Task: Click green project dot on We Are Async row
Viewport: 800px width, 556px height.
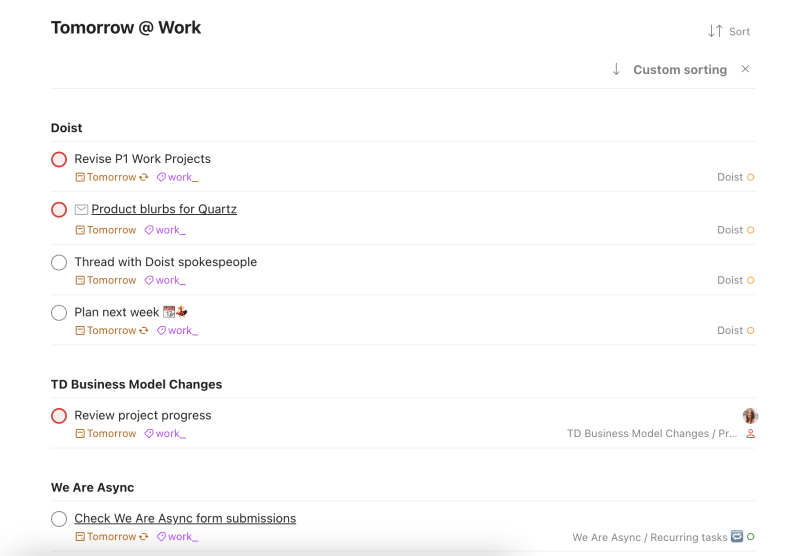Action: (751, 537)
